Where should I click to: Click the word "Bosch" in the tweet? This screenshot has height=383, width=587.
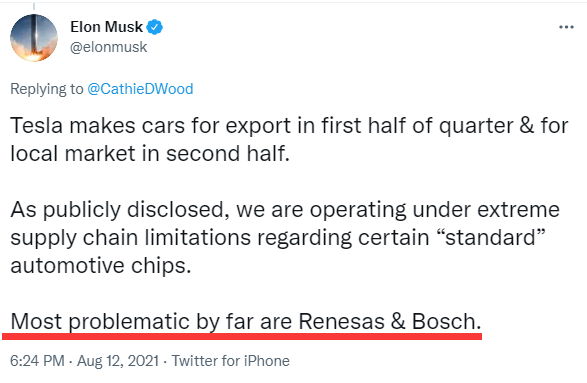[444, 321]
